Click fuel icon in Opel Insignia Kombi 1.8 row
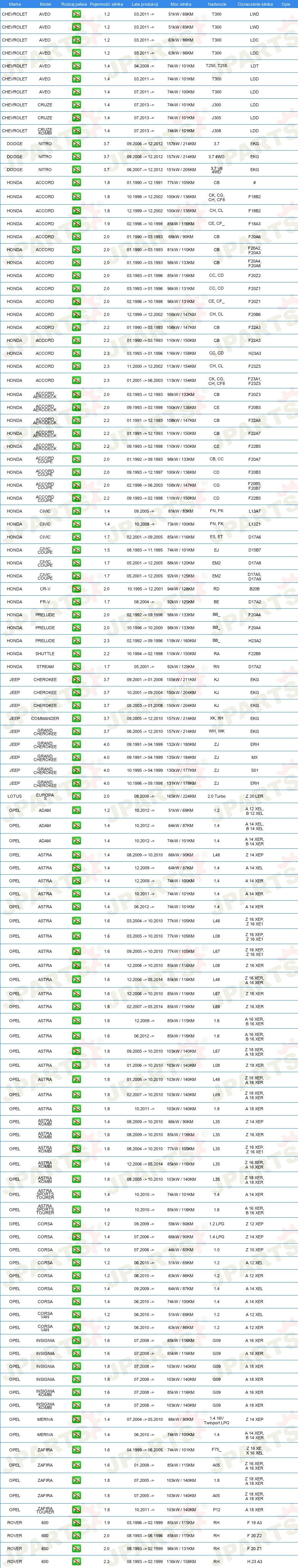The width and height of the screenshot is (298, 1568). point(76,1406)
